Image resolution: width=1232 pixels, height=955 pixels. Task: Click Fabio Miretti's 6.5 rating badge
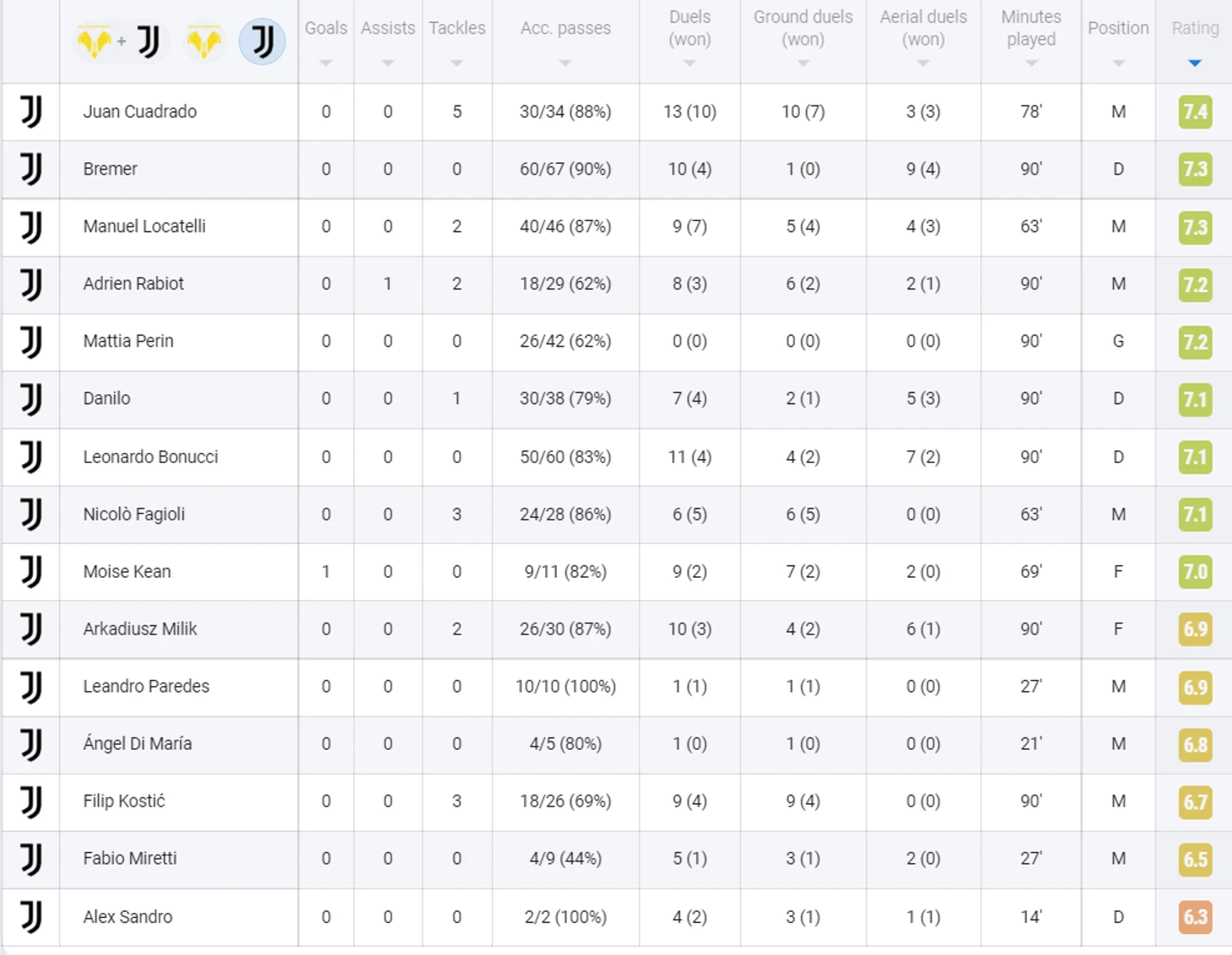(1195, 859)
